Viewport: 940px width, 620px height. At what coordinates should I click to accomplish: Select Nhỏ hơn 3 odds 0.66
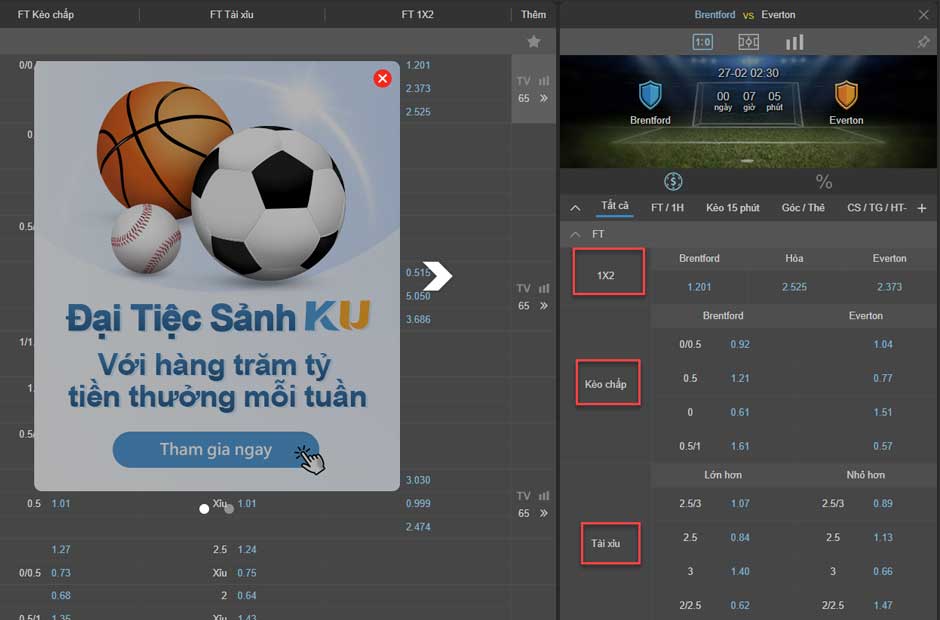click(883, 571)
